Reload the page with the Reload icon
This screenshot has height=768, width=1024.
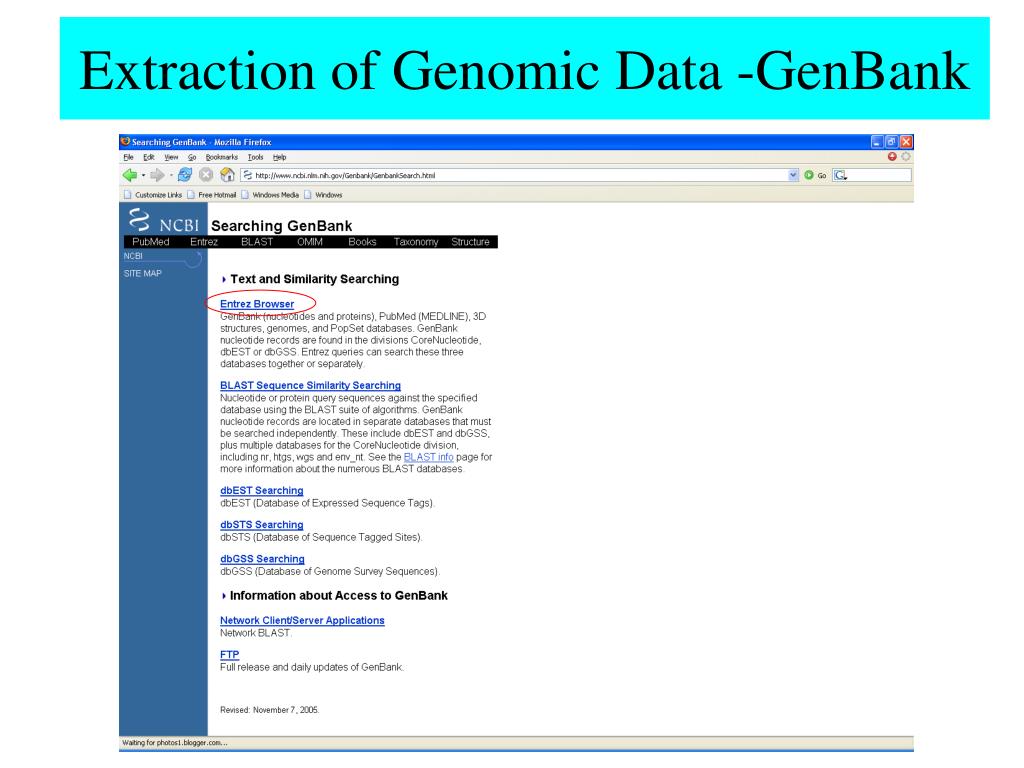point(185,175)
